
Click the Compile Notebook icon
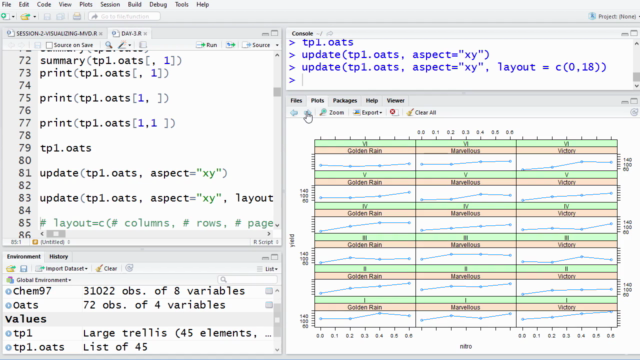point(143,45)
